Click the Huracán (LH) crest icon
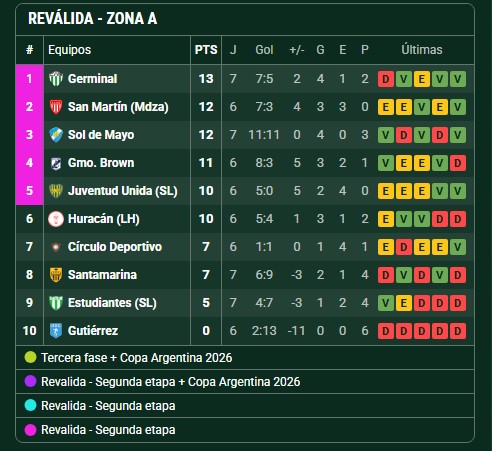Image resolution: width=492 pixels, height=451 pixels. coord(56,219)
